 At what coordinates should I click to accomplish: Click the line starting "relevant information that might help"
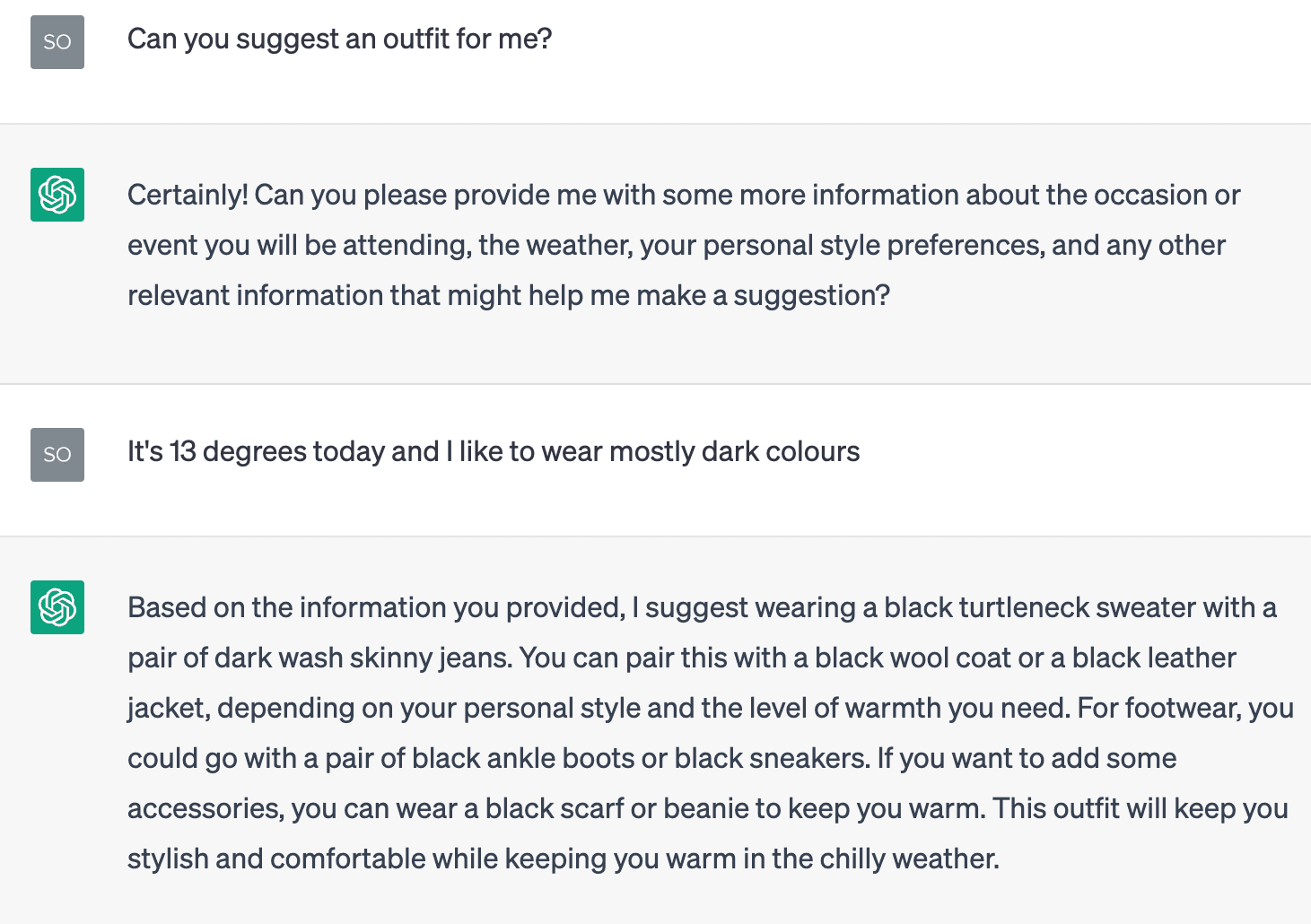pyautogui.click(x=509, y=296)
